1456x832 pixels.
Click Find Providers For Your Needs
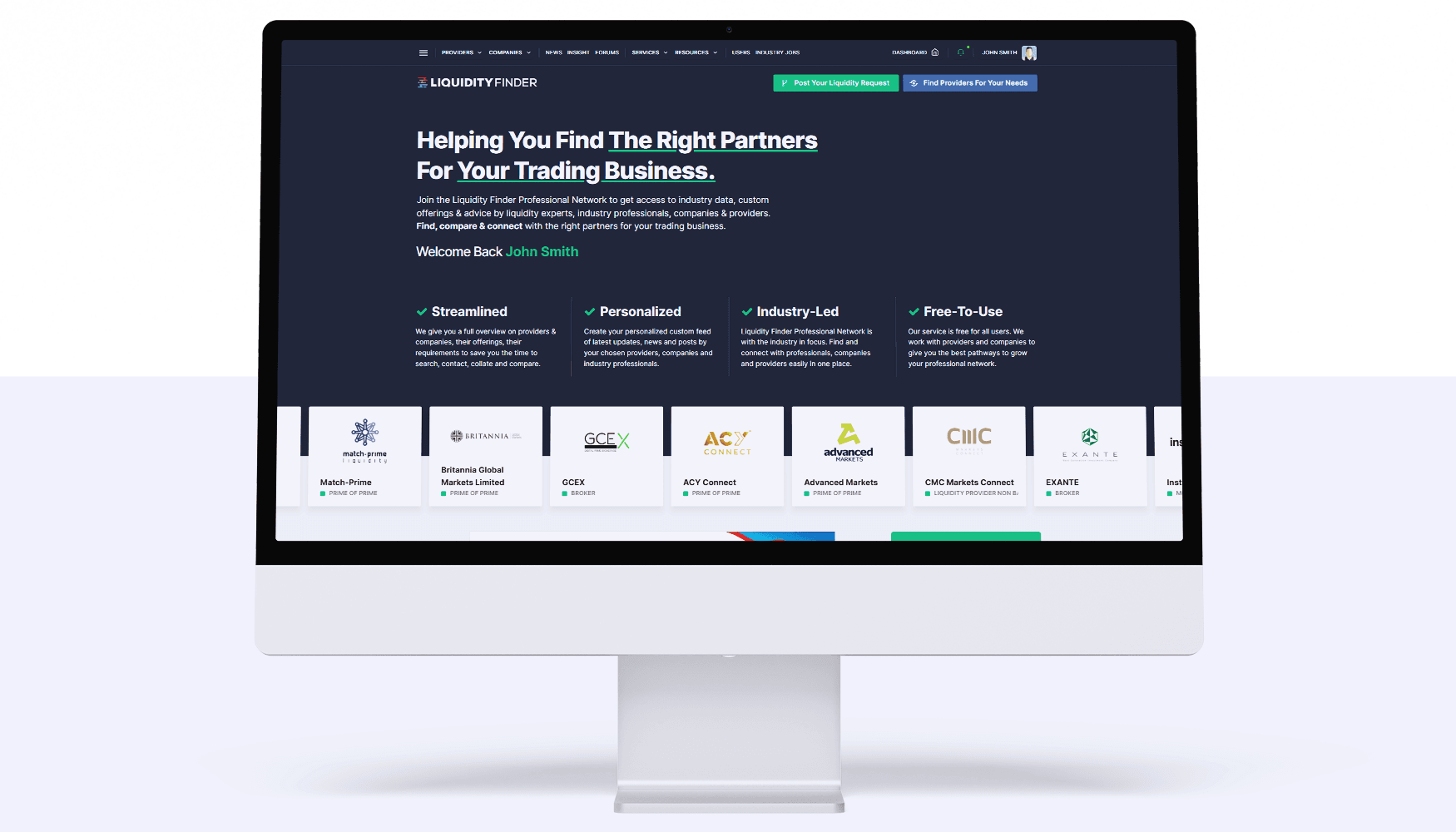pos(970,83)
